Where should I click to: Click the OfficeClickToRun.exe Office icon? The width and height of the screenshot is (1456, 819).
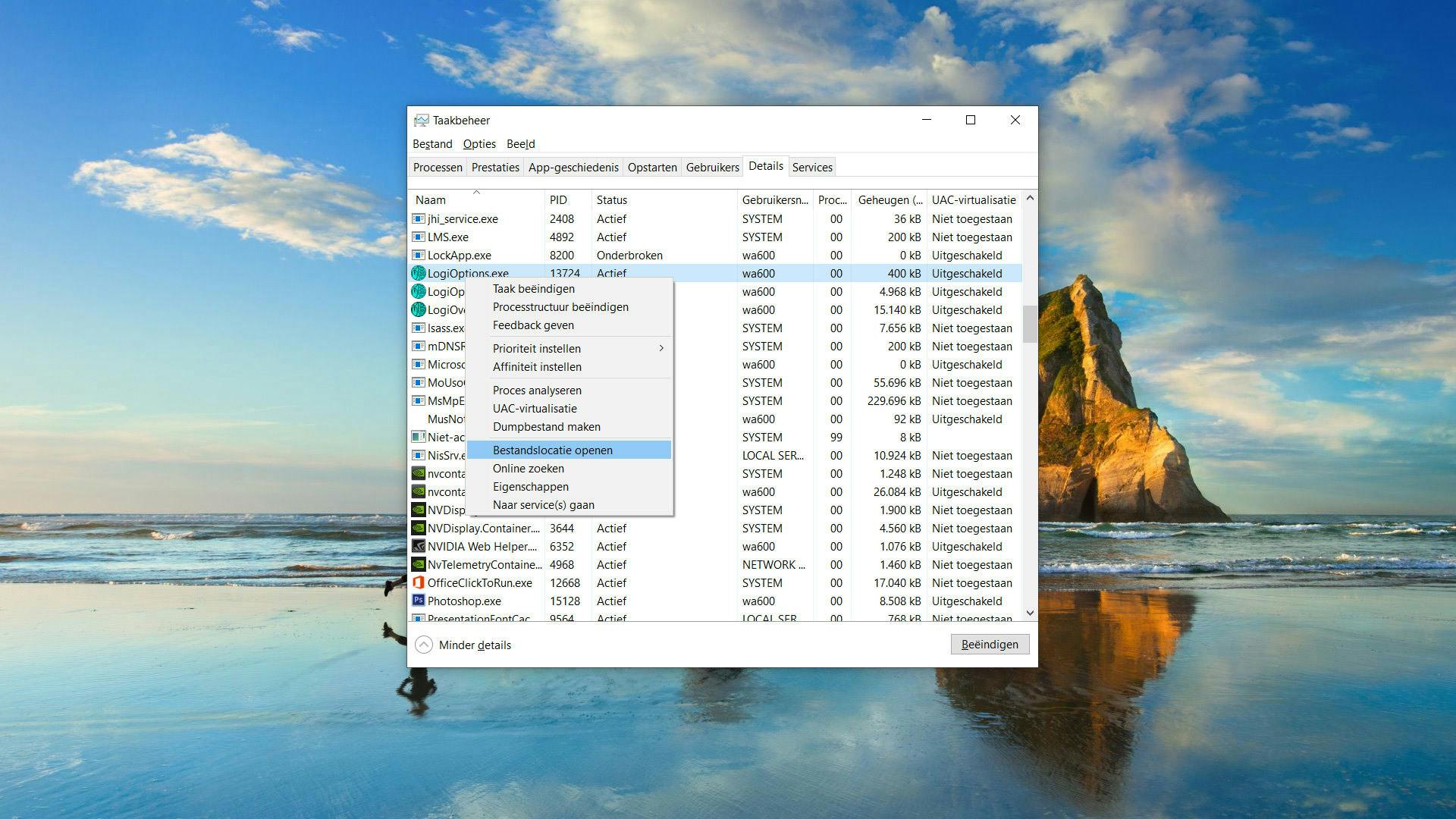(x=418, y=582)
